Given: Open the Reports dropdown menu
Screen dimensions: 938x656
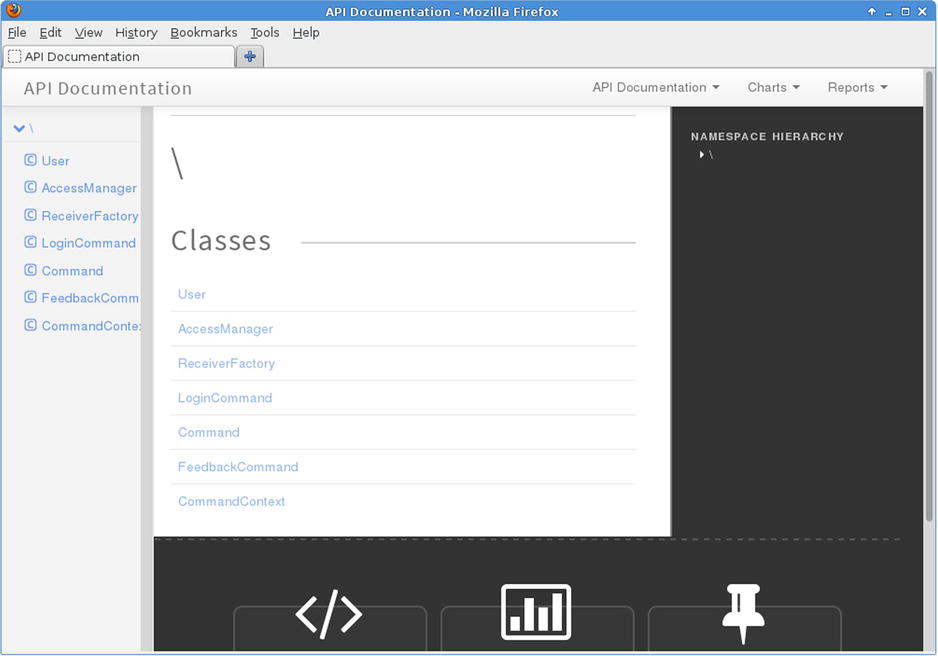Looking at the screenshot, I should coord(857,87).
